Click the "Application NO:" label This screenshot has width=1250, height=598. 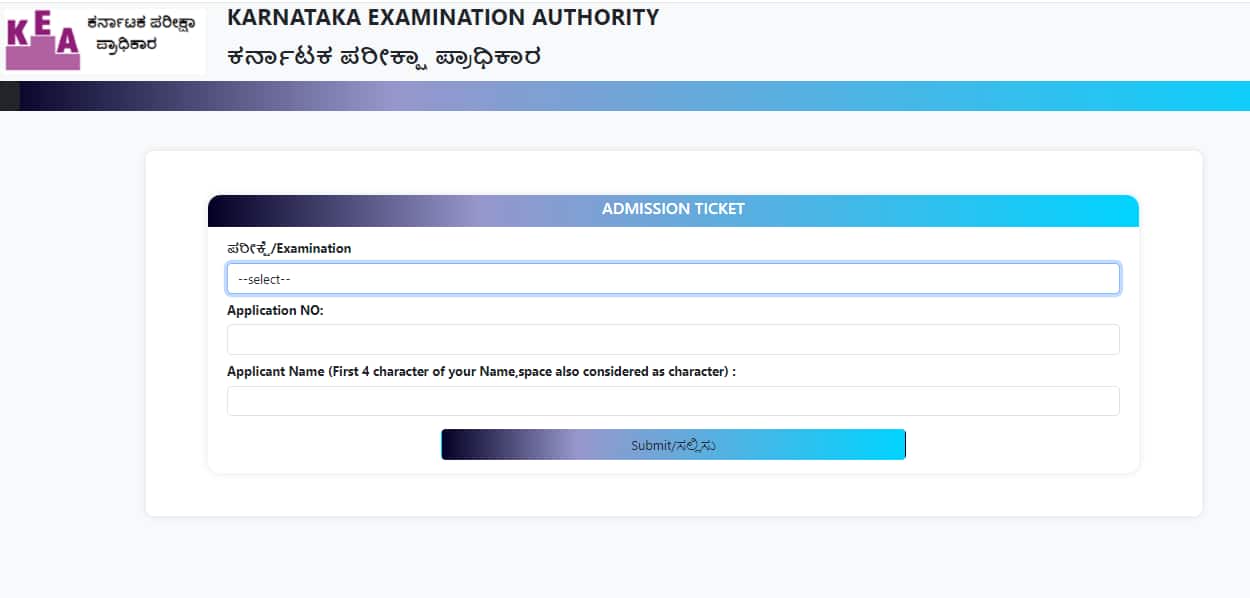click(x=275, y=311)
